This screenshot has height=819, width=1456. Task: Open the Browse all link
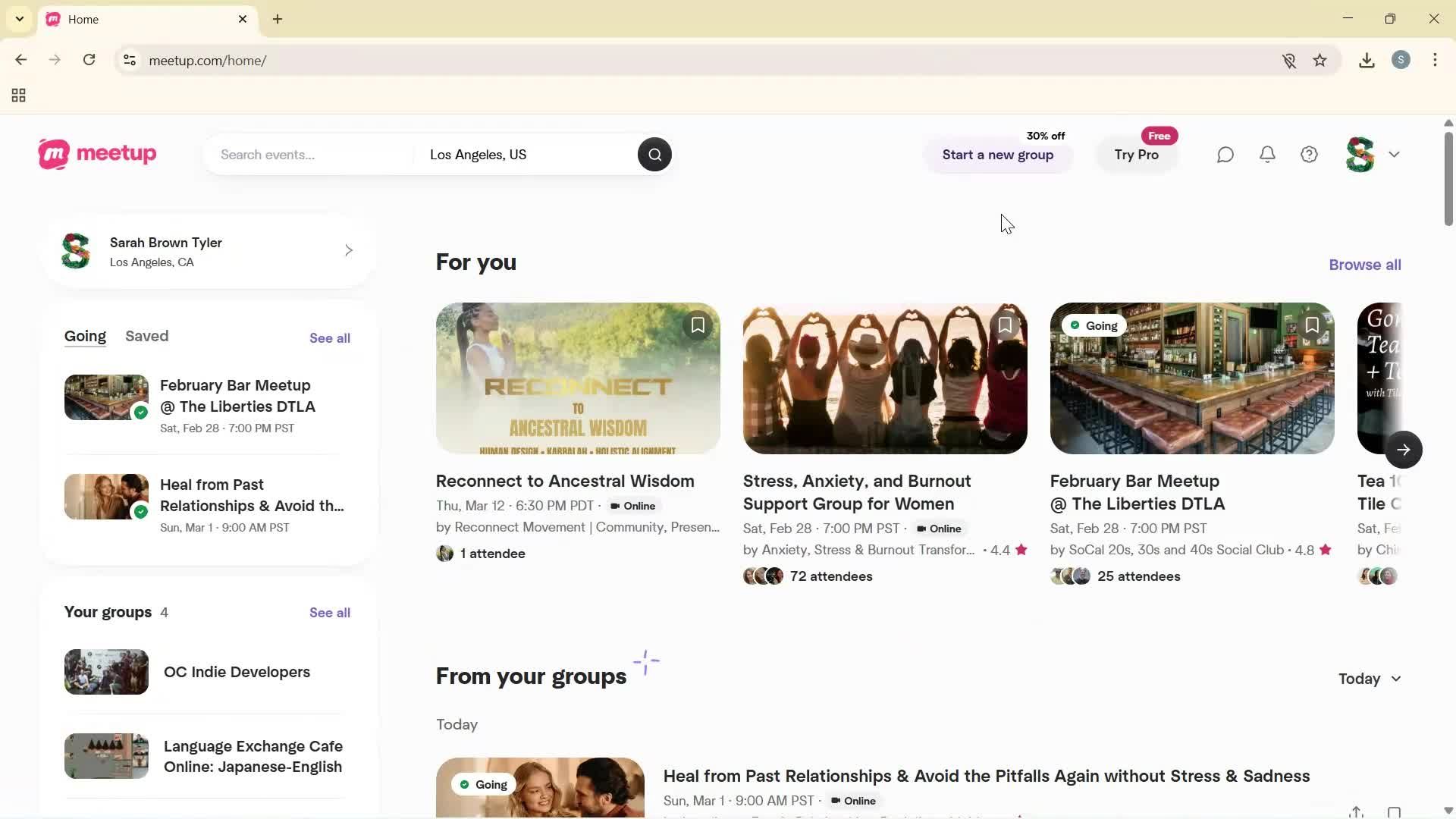[1364, 264]
